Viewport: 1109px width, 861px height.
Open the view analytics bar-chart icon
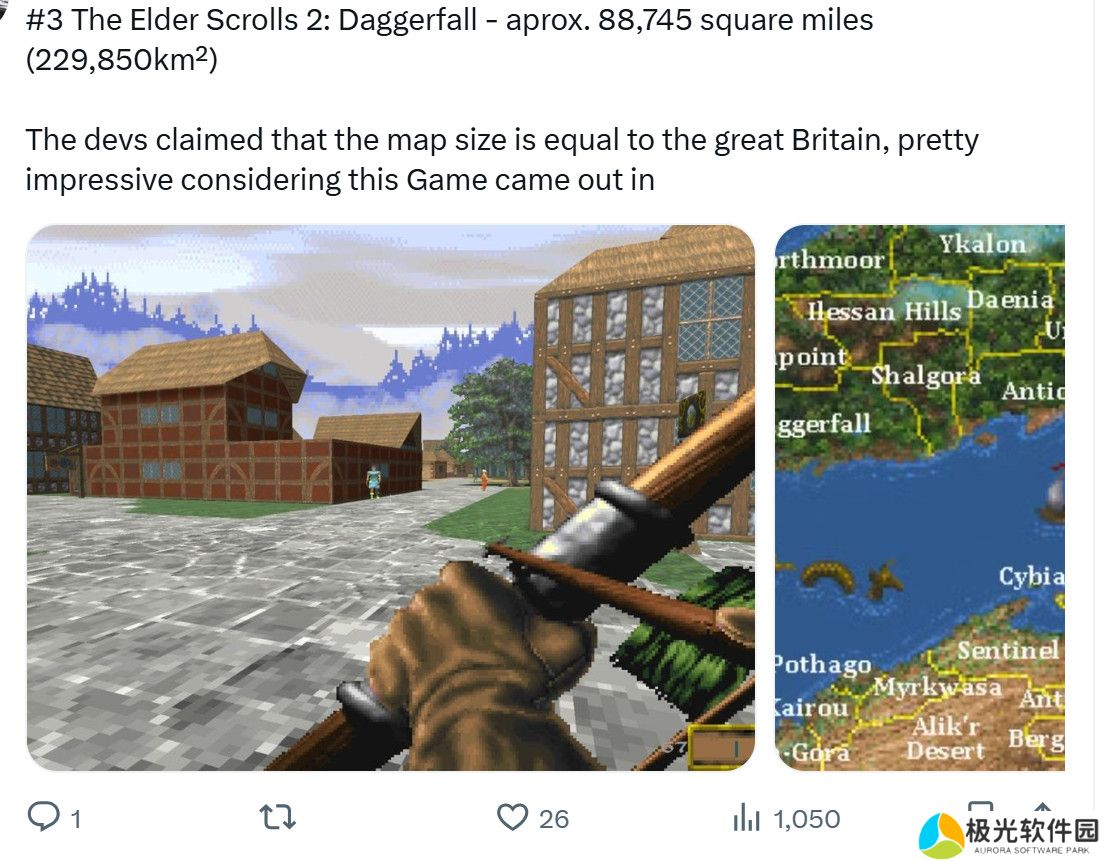point(746,817)
